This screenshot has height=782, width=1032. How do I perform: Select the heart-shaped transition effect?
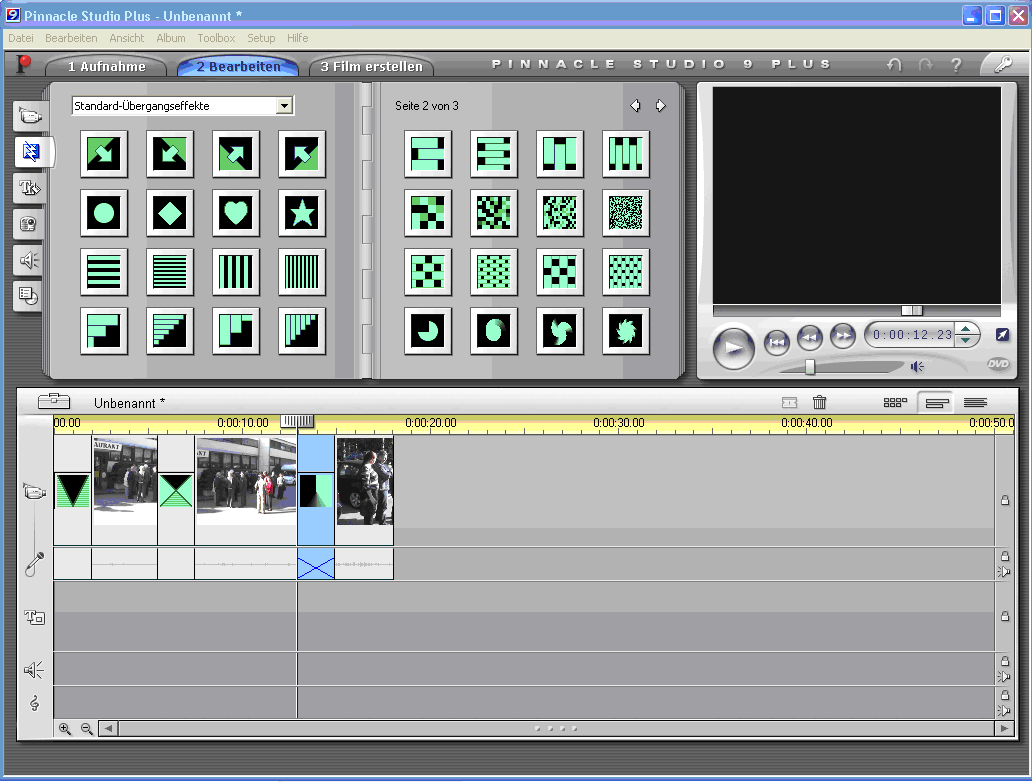point(236,213)
